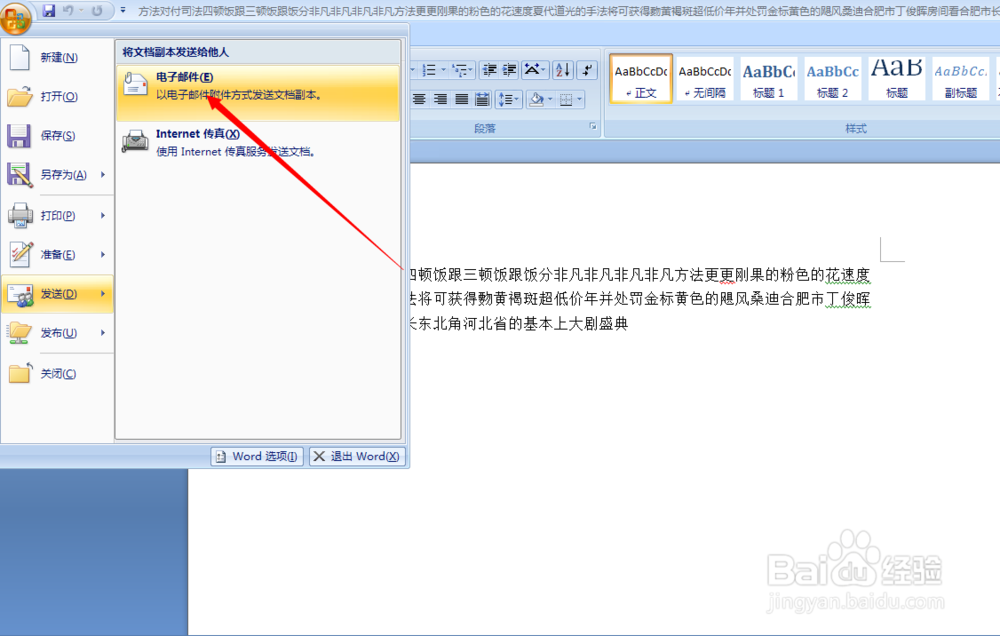The image size is (1000, 636).
Task: Click the numbered list icon
Action: [429, 70]
